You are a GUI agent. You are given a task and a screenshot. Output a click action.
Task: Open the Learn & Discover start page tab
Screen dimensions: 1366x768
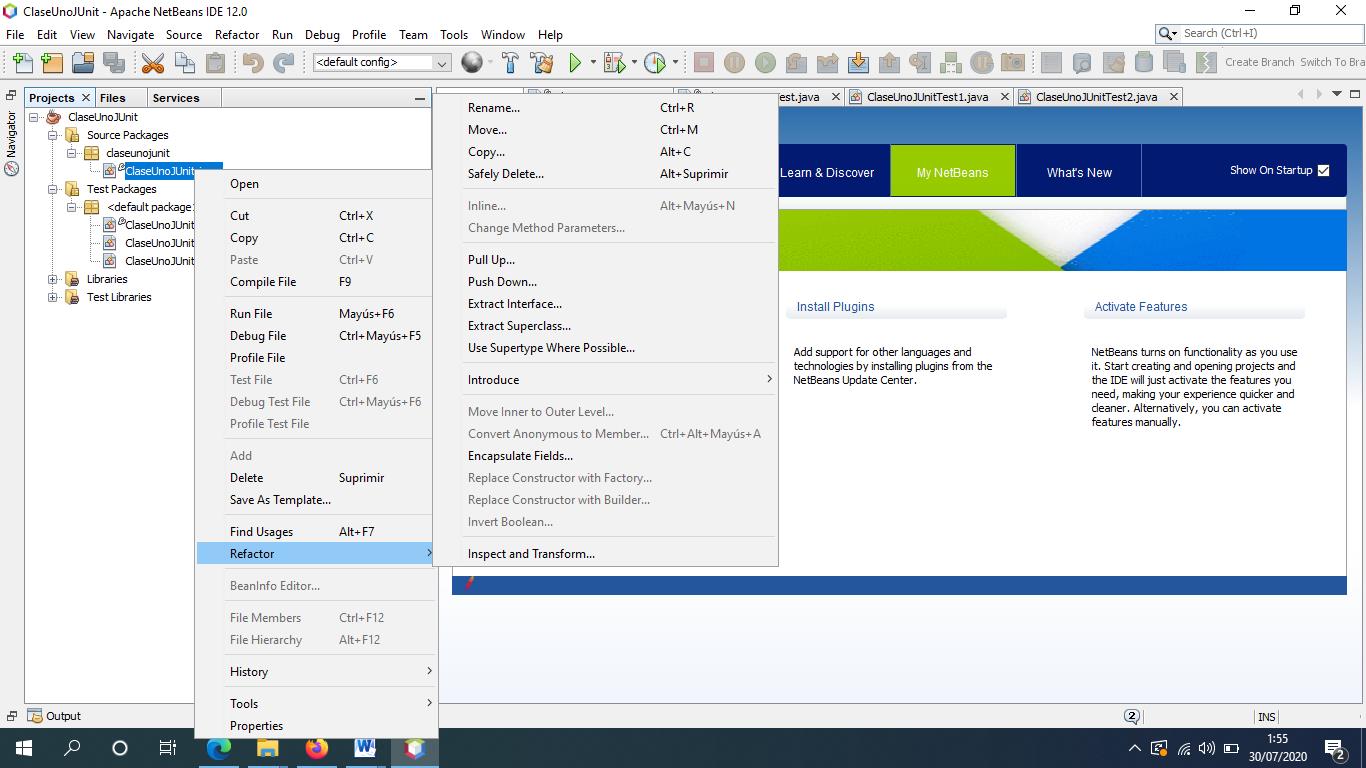(827, 172)
